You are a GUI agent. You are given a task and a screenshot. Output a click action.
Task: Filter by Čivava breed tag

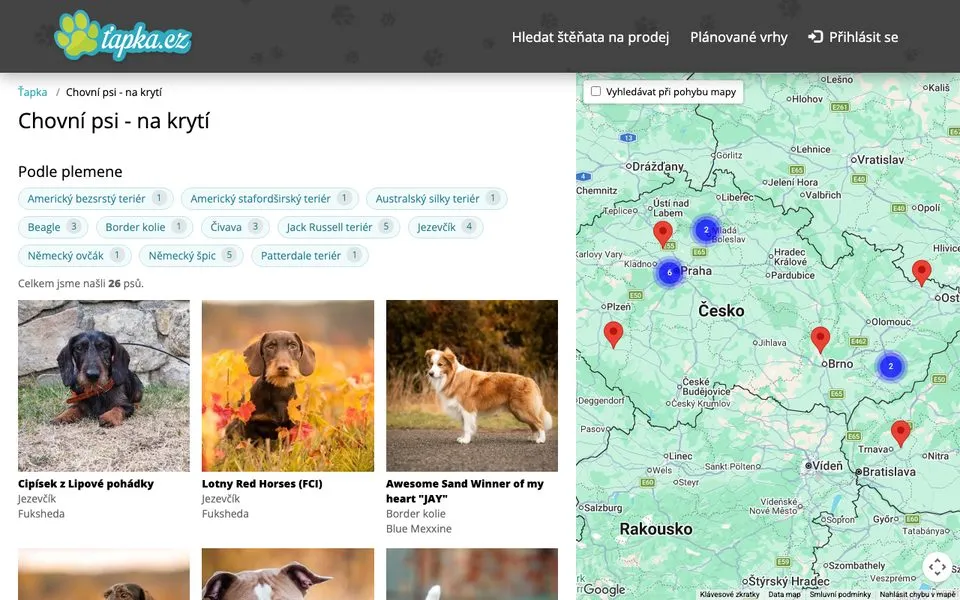(x=235, y=227)
